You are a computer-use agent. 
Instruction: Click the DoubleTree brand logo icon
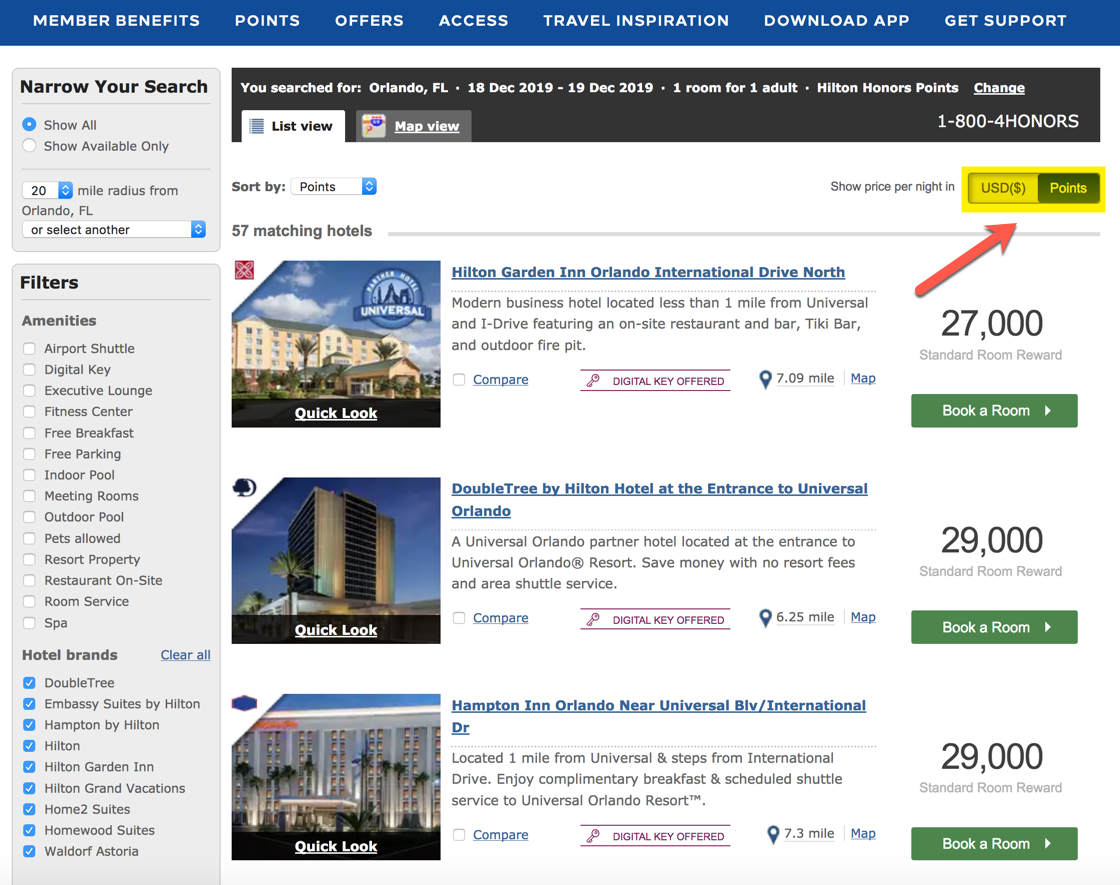tap(244, 488)
